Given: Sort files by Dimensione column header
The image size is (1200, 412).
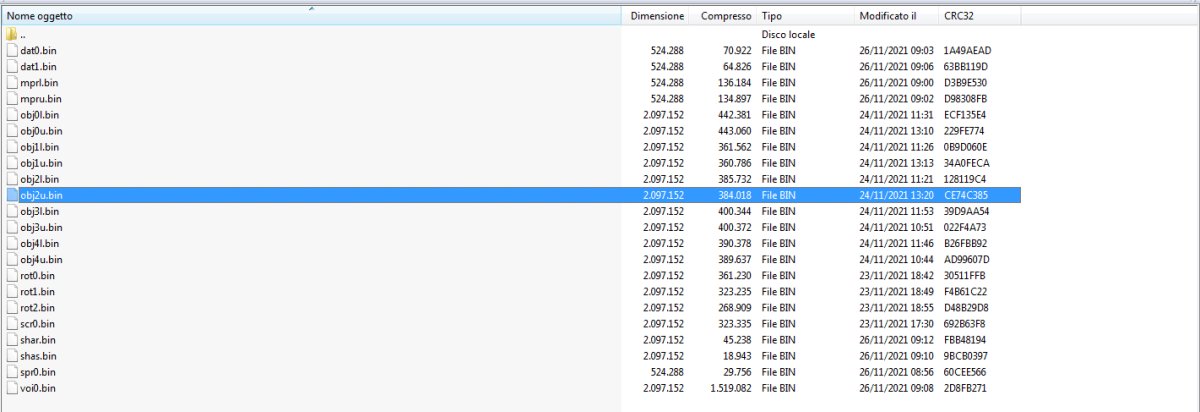Looking at the screenshot, I should coord(657,17).
